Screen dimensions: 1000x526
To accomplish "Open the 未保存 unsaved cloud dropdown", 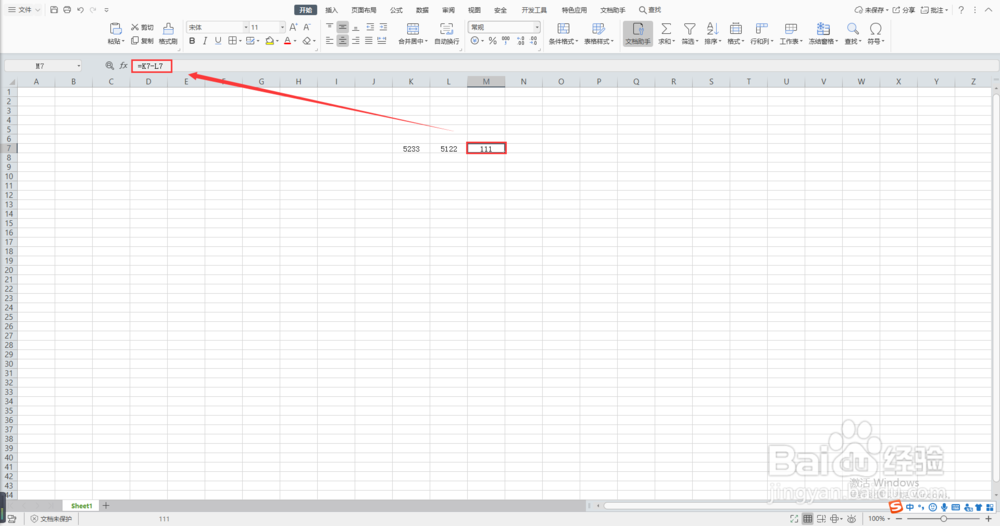I will (x=871, y=10).
